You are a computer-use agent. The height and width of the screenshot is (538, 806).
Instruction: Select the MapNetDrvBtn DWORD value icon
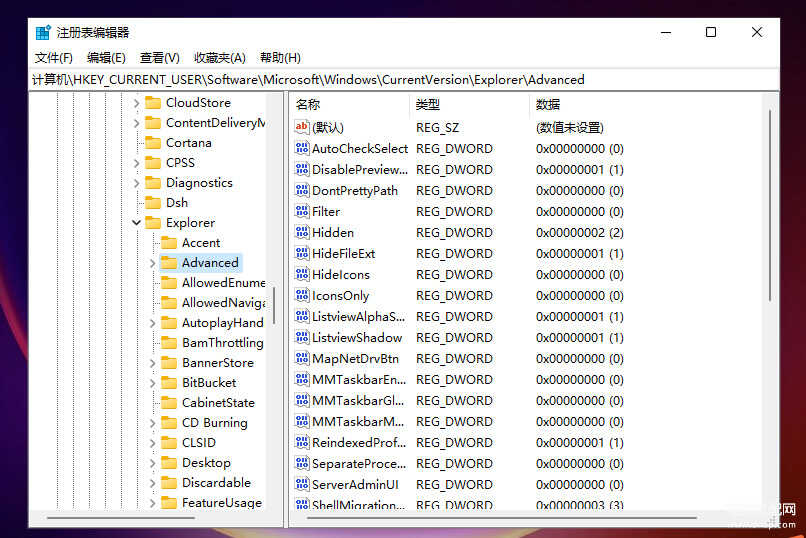(302, 358)
